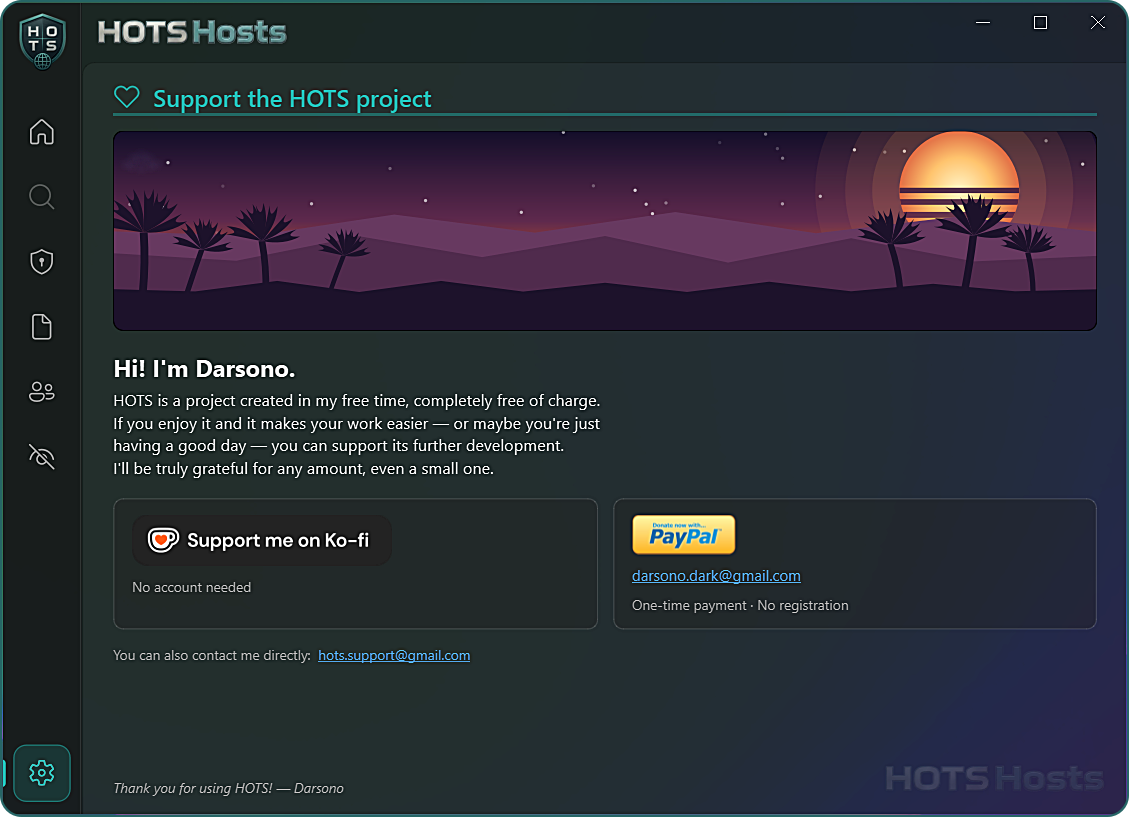The width and height of the screenshot is (1129, 817).
Task: Open the Search page magnifier icon
Action: tap(42, 197)
